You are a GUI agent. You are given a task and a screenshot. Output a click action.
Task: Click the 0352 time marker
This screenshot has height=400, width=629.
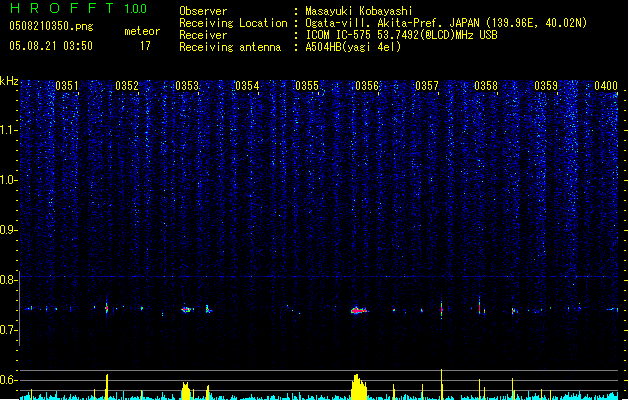click(x=127, y=86)
